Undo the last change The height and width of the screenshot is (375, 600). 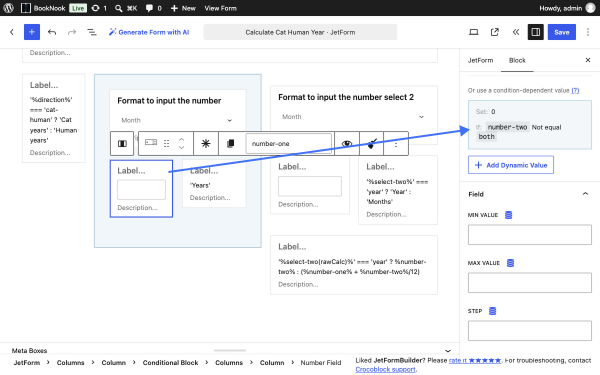(x=52, y=32)
